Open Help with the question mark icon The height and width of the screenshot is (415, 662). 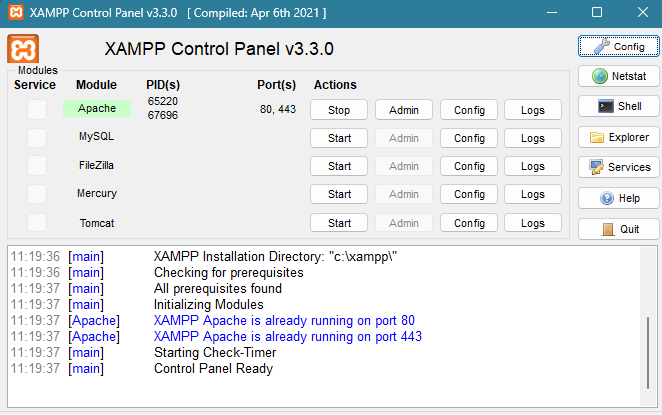coord(619,198)
